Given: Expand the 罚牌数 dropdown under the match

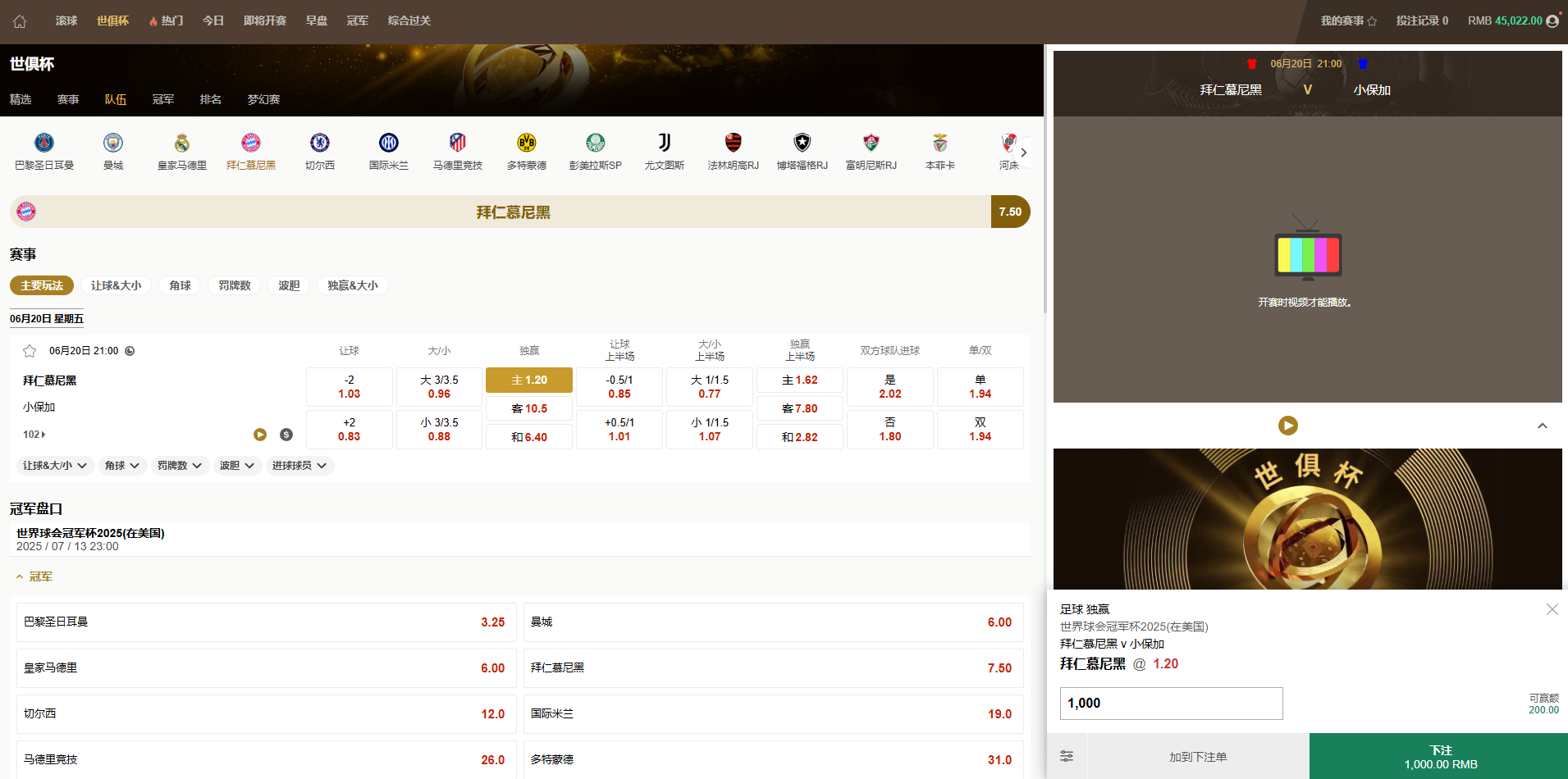Looking at the screenshot, I should click(180, 466).
